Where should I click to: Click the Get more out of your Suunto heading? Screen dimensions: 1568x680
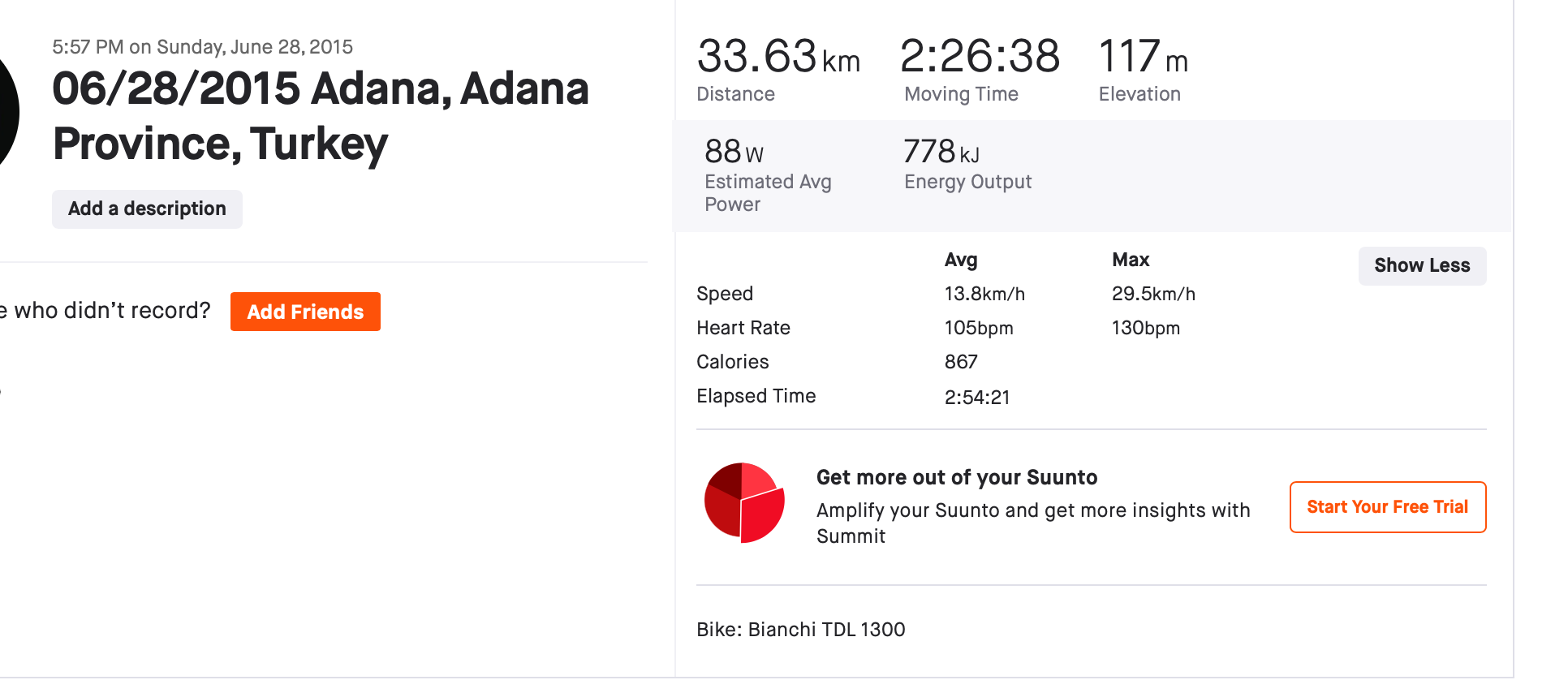[957, 477]
